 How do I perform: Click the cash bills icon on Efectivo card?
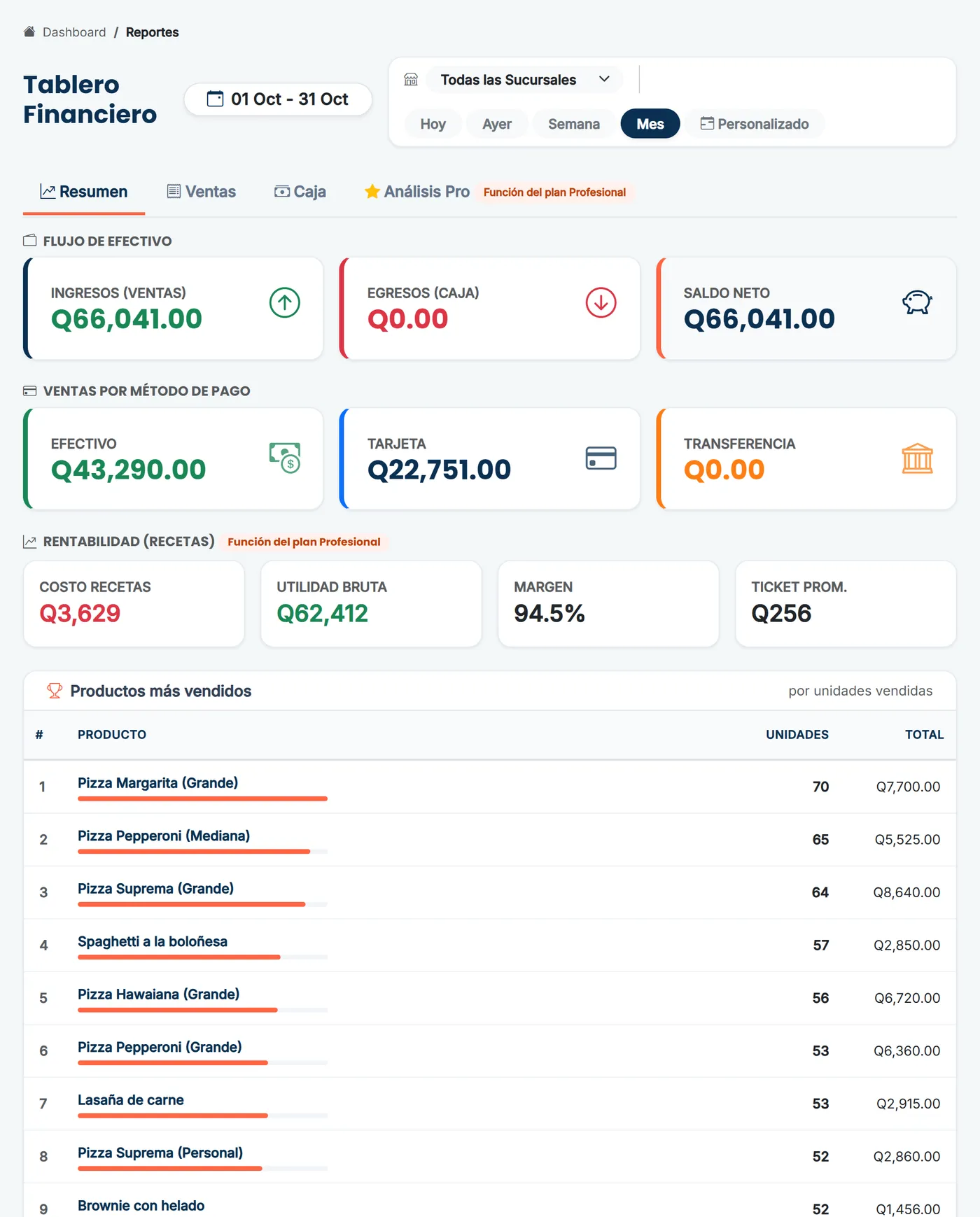click(285, 458)
